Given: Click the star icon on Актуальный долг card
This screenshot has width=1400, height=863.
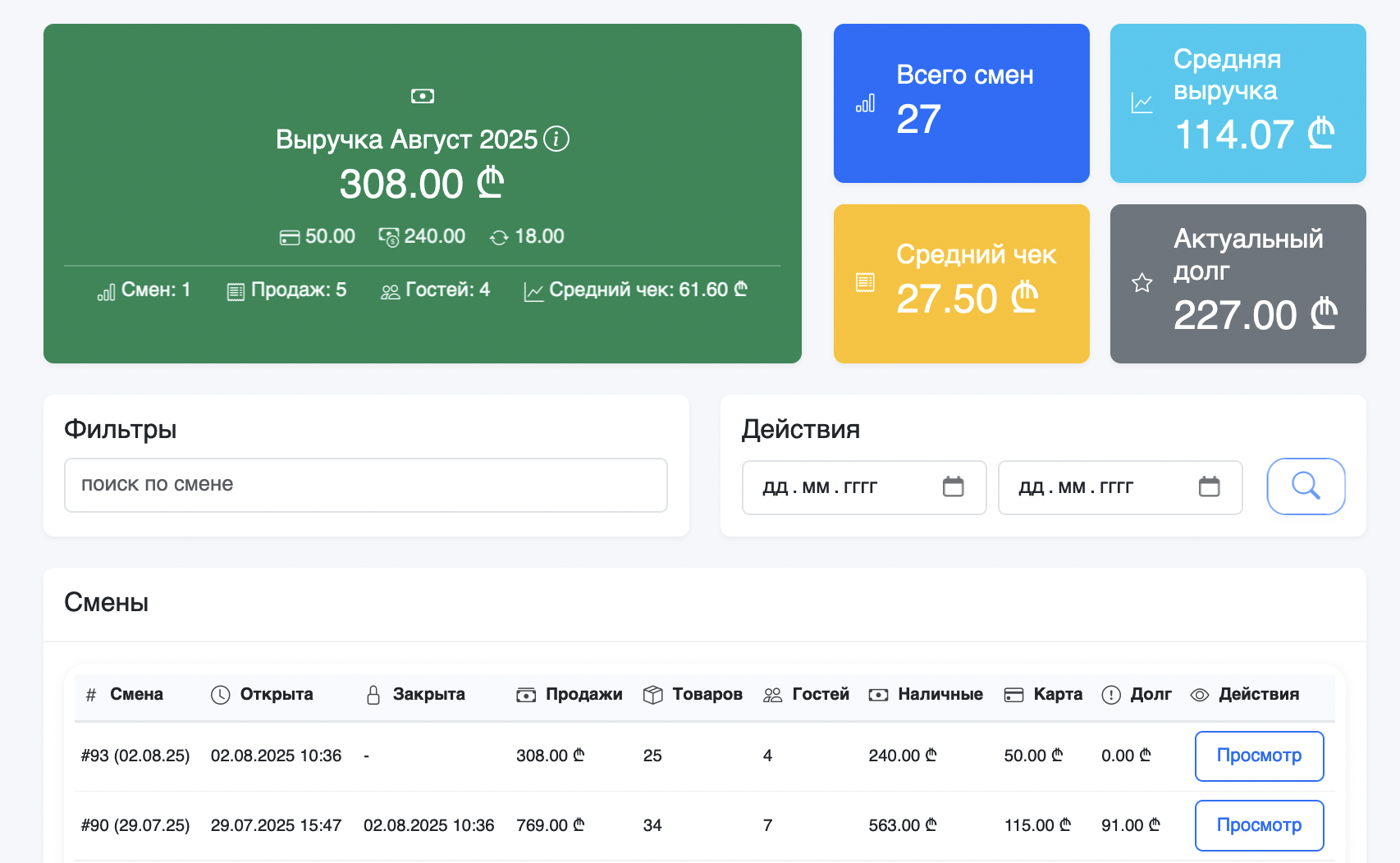Looking at the screenshot, I should coord(1142,282).
